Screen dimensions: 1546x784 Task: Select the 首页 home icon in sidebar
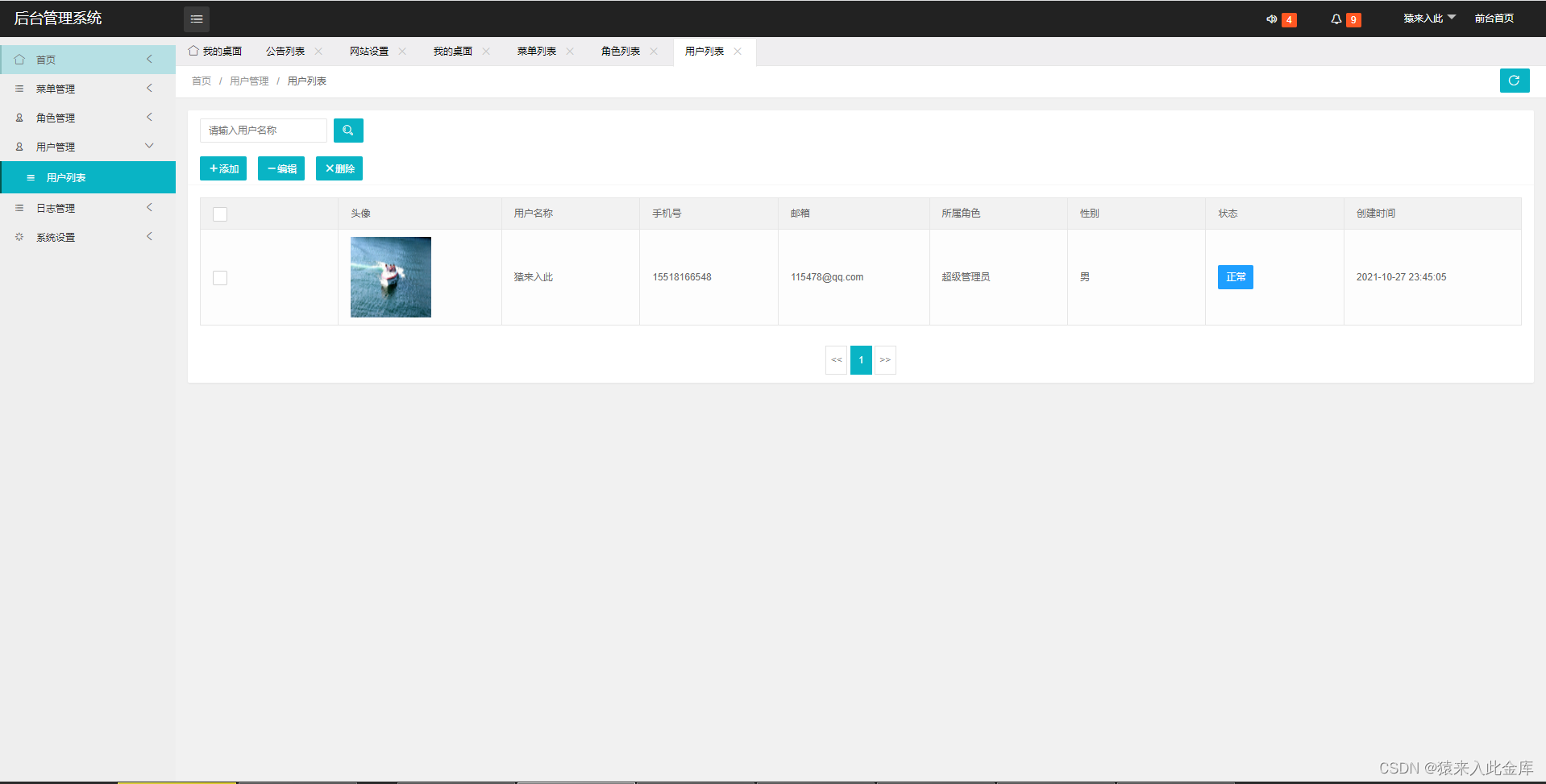tap(19, 59)
